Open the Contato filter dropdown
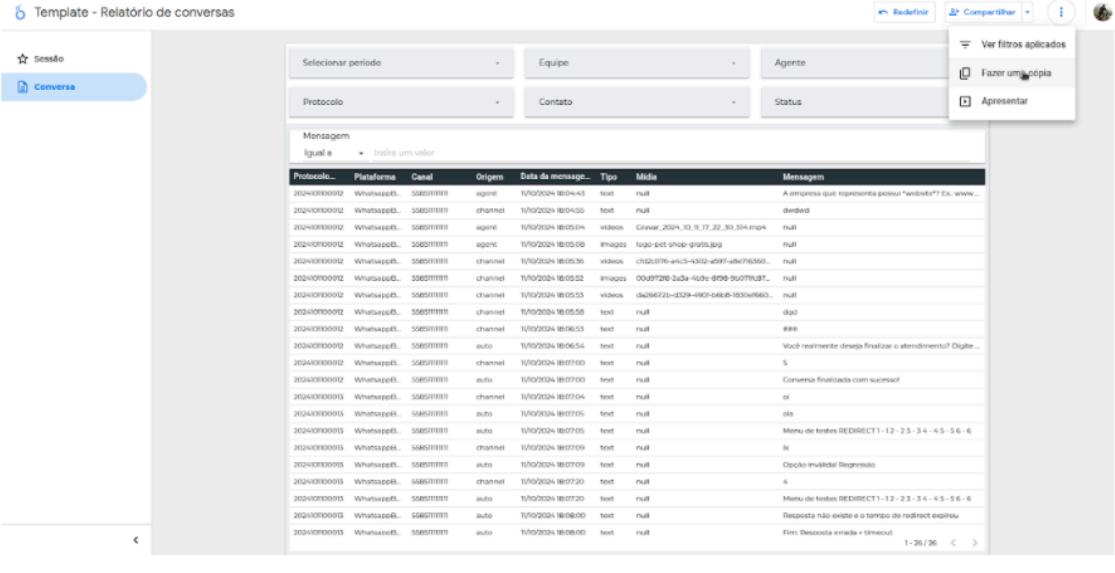The height and width of the screenshot is (573, 1115). pos(637,102)
